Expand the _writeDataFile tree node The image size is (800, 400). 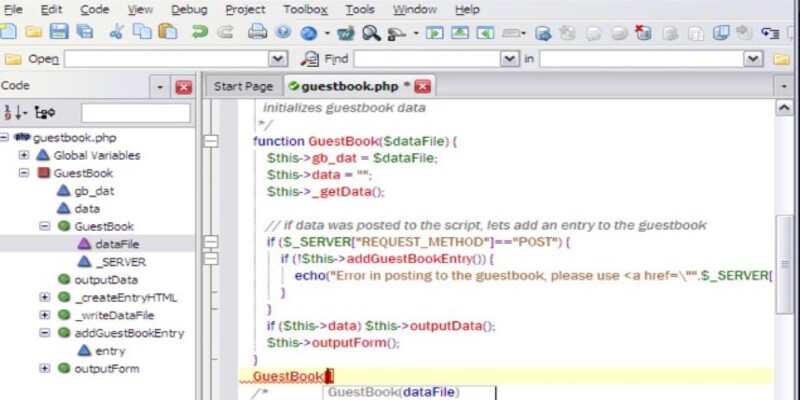click(x=45, y=315)
